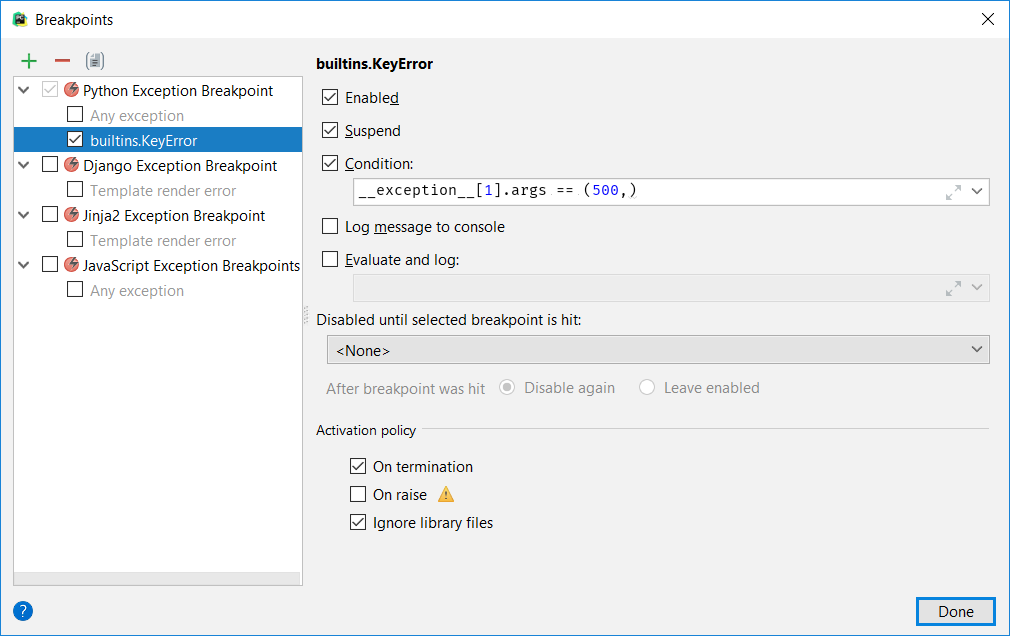Uncheck the builtins.KeyError tree checkbox
The width and height of the screenshot is (1010, 636).
coord(75,139)
